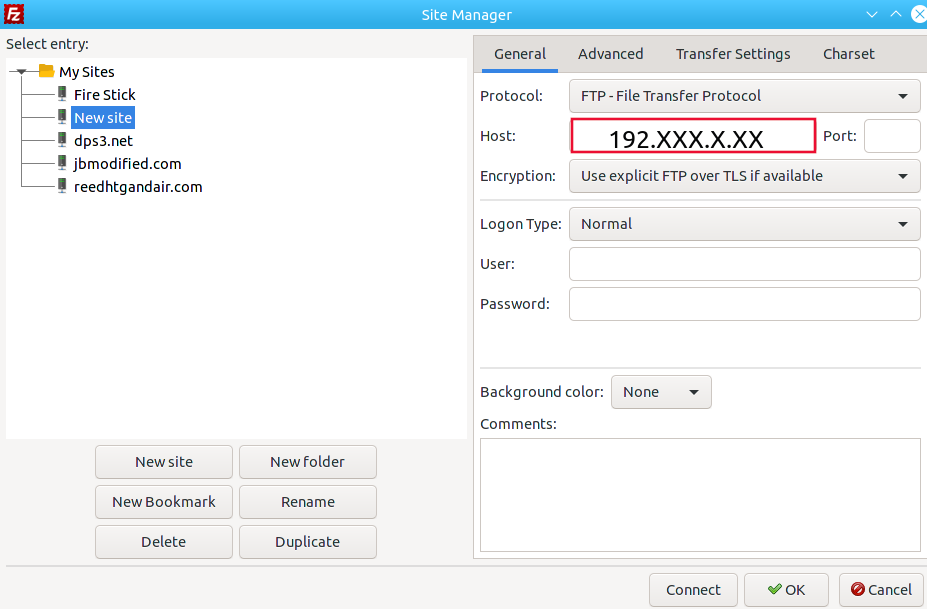This screenshot has width=927, height=609.
Task: Click the My Sites folder icon
Action: pos(47,71)
